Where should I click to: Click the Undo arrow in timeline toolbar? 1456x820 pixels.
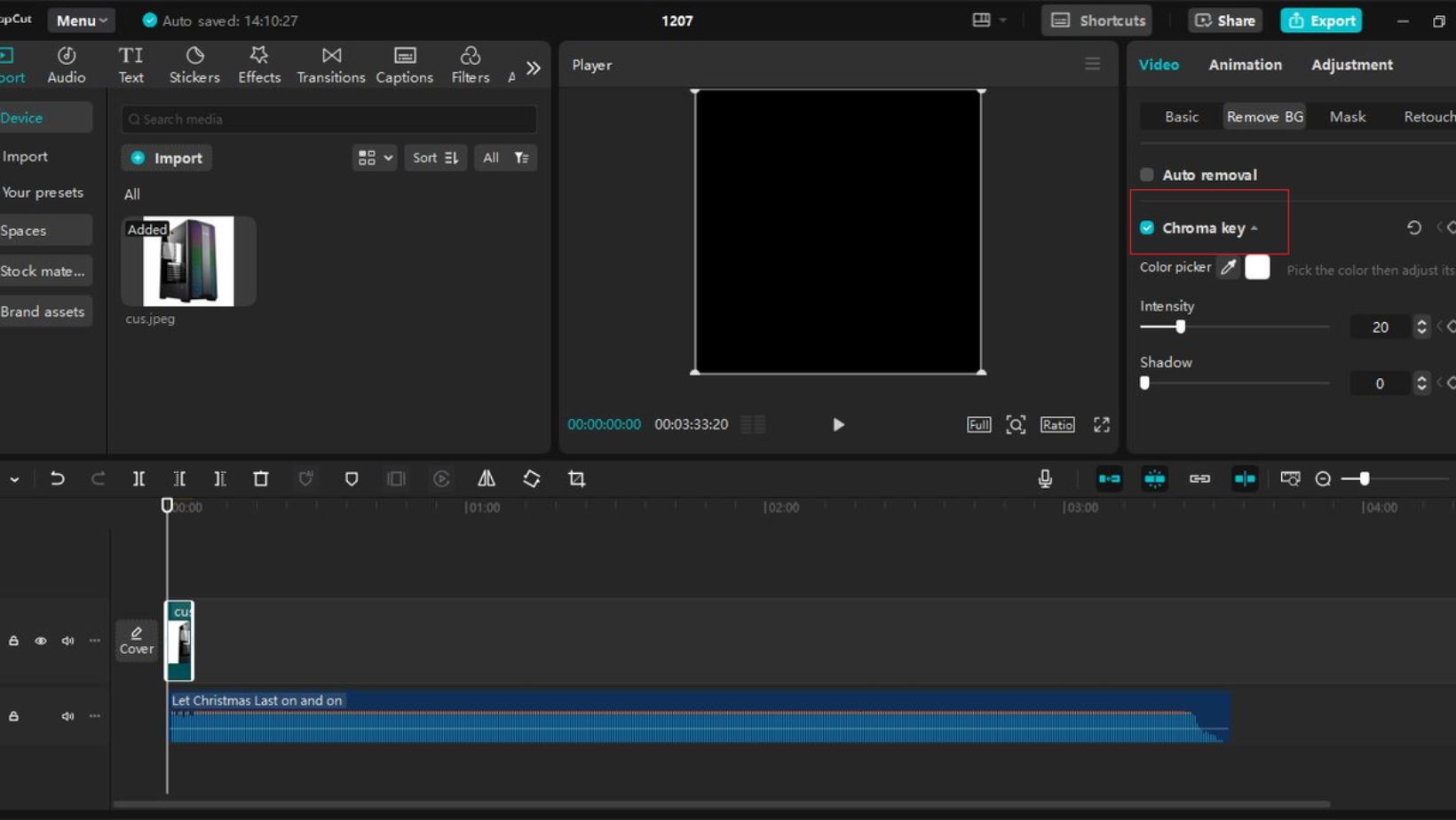tap(57, 478)
